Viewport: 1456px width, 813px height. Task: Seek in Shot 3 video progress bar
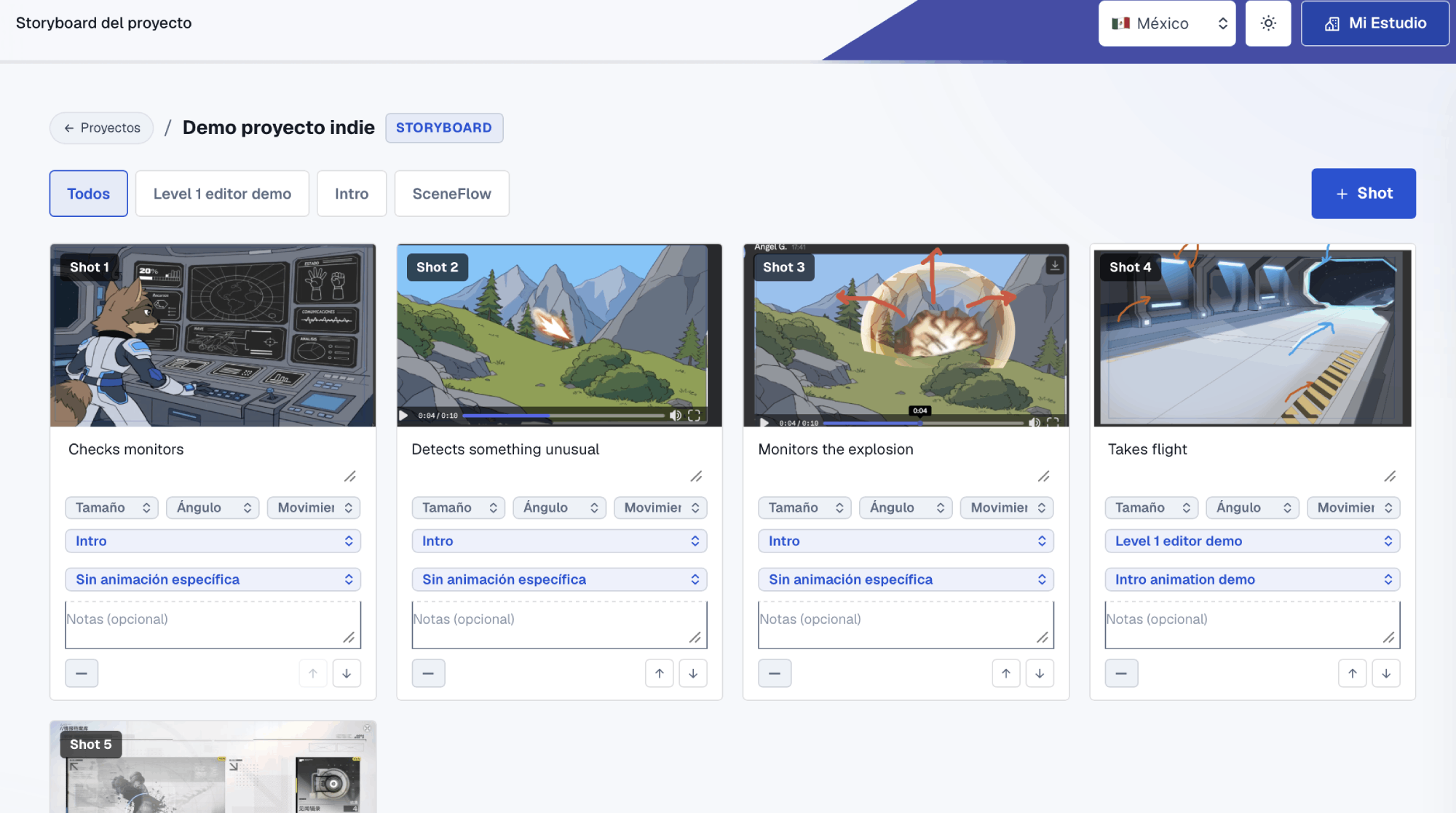[922, 423]
